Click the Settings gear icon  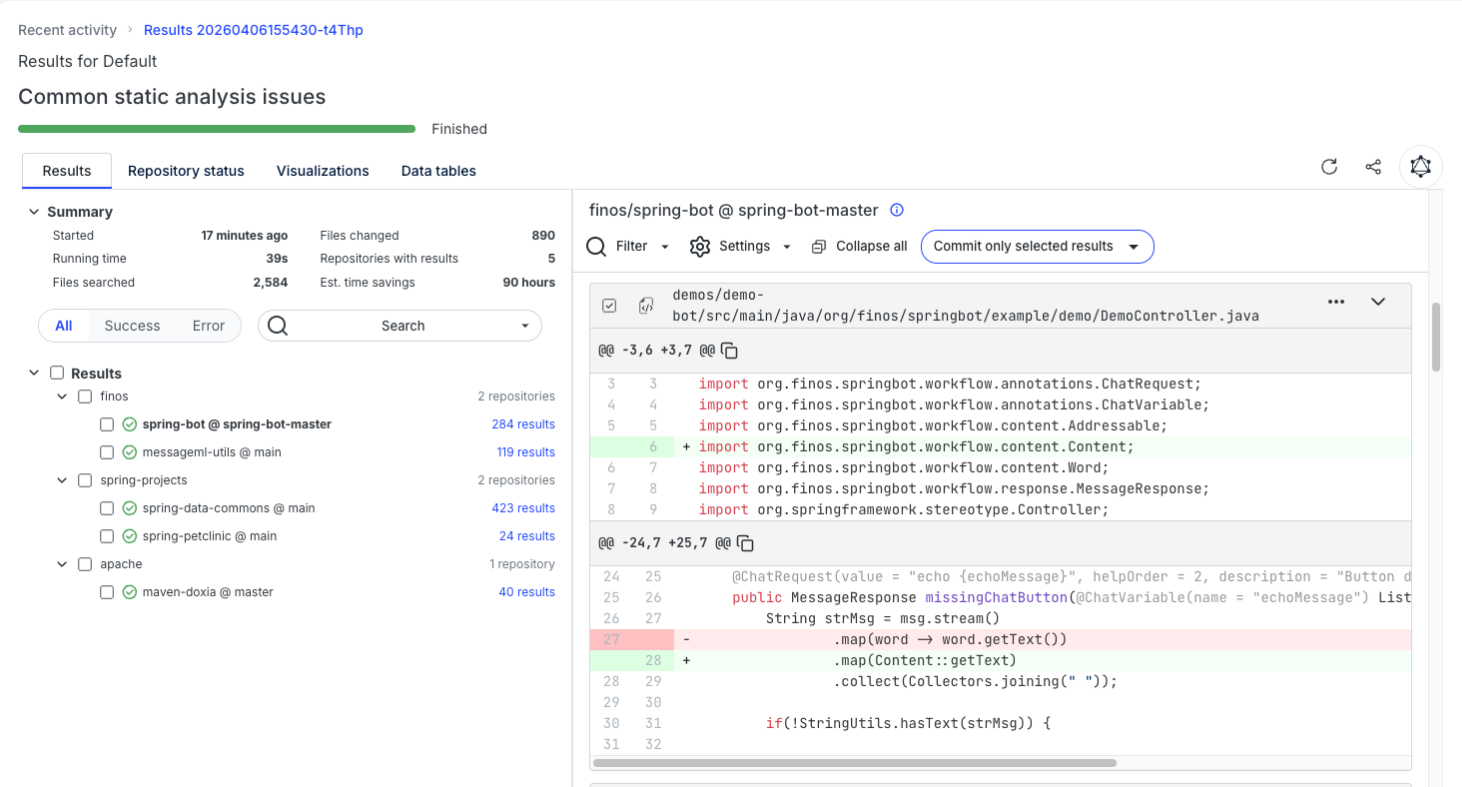pos(700,246)
